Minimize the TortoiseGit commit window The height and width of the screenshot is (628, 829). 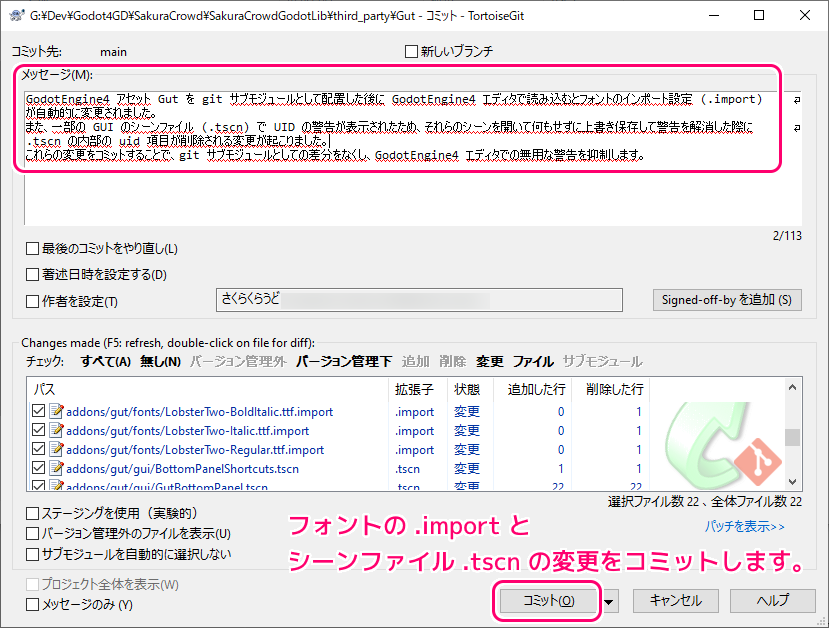click(714, 15)
